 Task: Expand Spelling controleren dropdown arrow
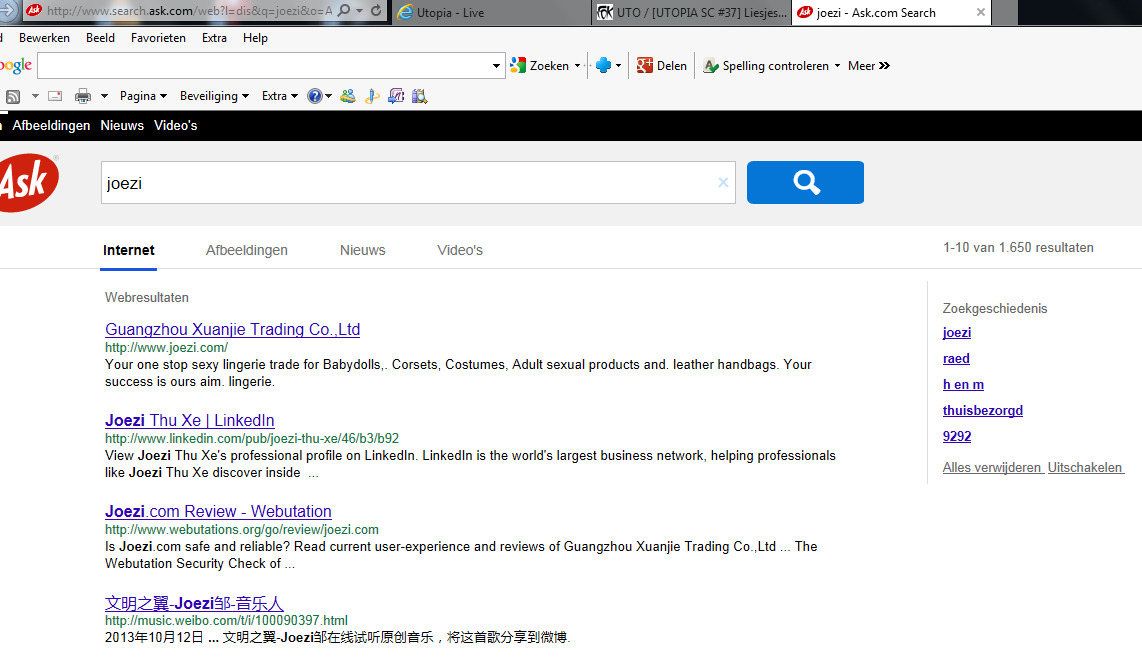point(838,66)
